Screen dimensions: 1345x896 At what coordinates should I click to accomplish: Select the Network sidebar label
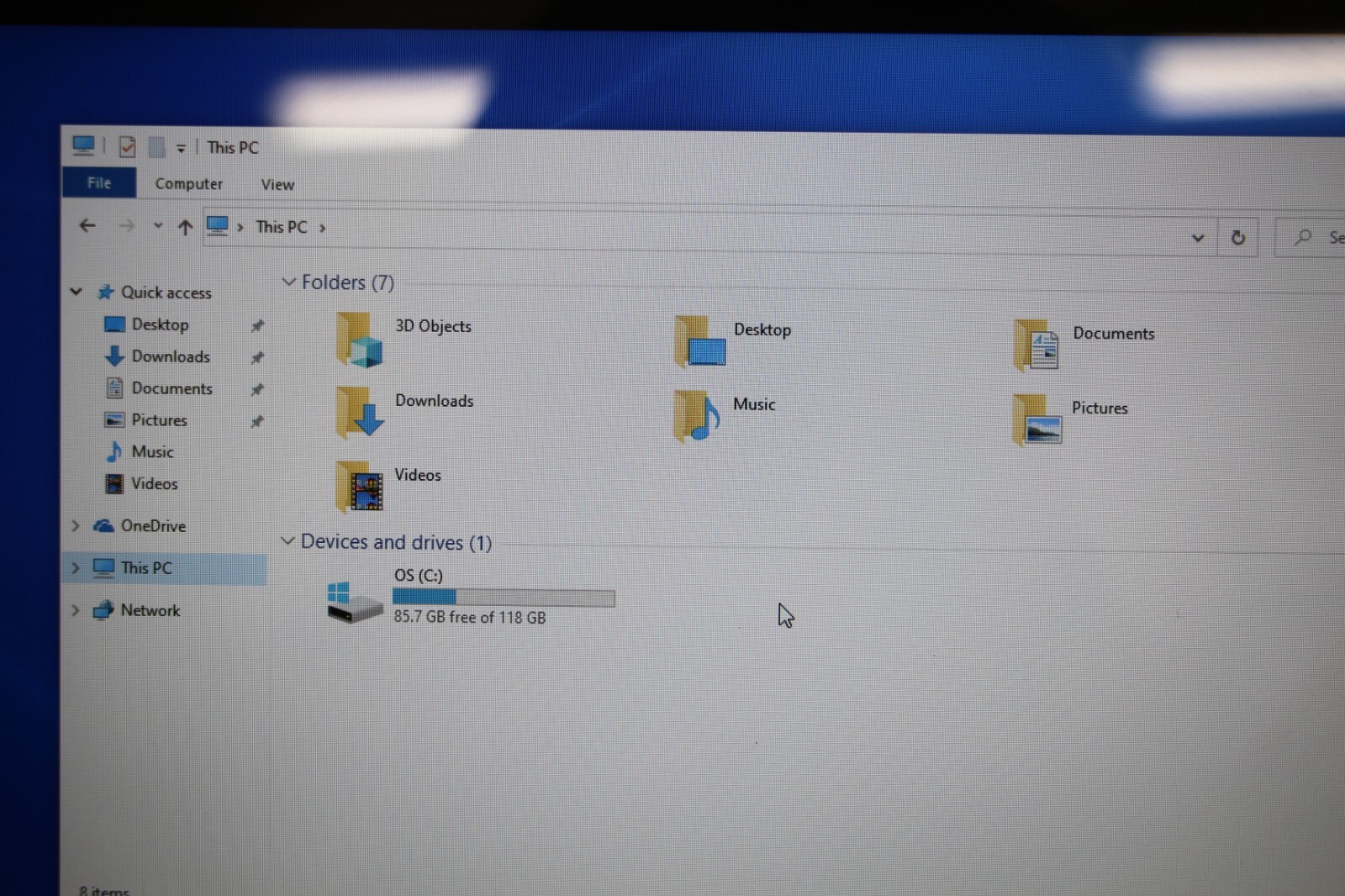click(150, 610)
